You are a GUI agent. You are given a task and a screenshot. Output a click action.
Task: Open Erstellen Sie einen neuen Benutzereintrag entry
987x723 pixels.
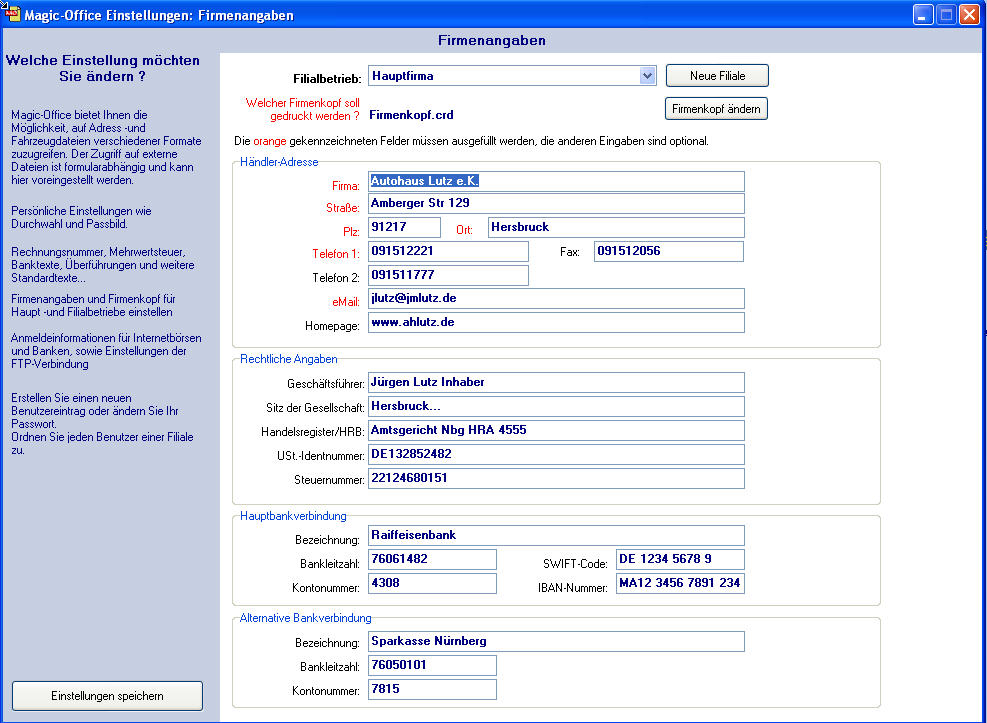(x=102, y=424)
